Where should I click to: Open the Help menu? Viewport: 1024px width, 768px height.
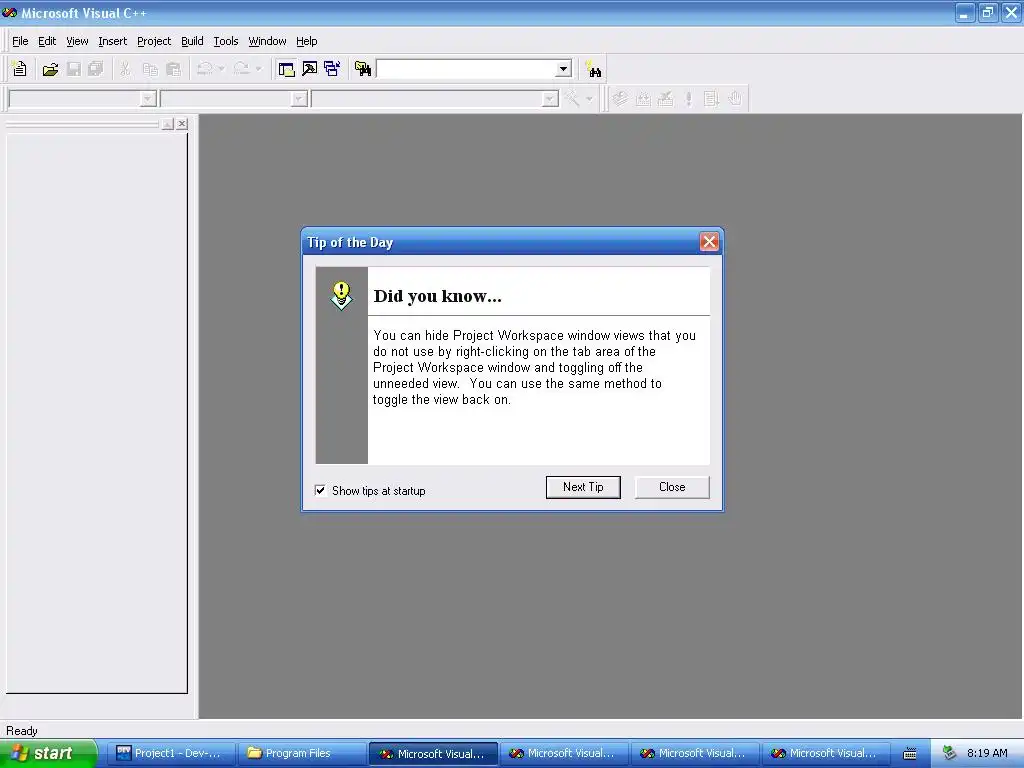click(306, 41)
